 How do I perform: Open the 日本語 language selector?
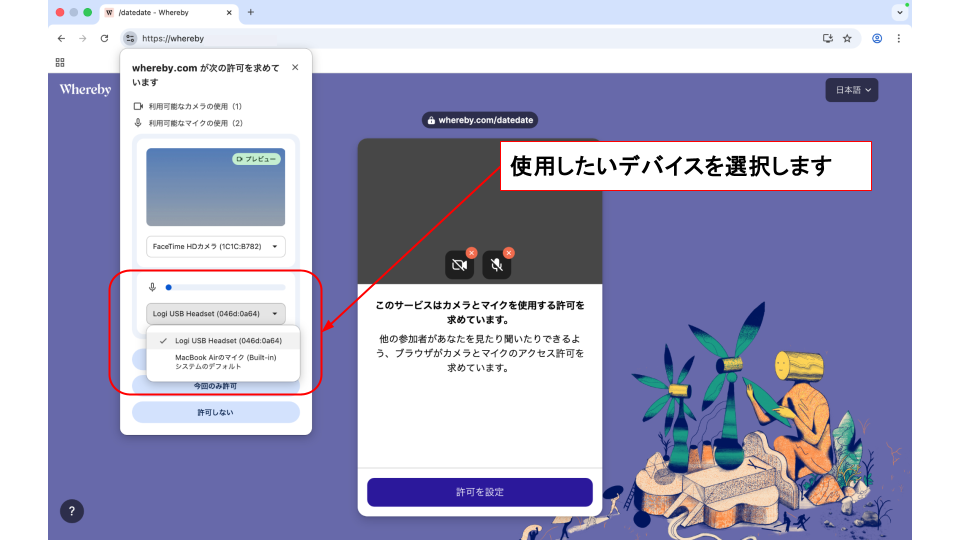pyautogui.click(x=851, y=90)
